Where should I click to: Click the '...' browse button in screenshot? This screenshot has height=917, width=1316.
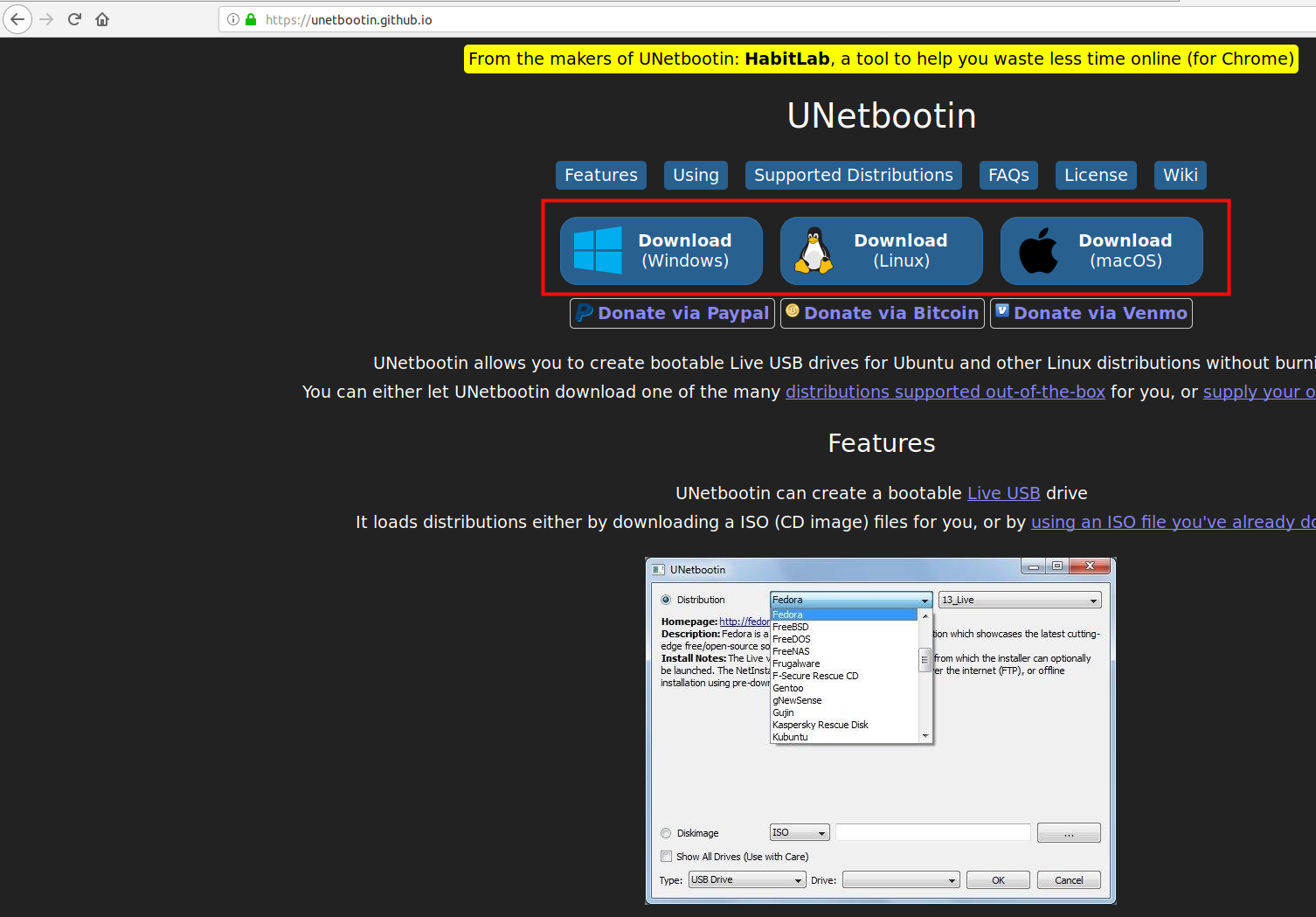point(1069,833)
